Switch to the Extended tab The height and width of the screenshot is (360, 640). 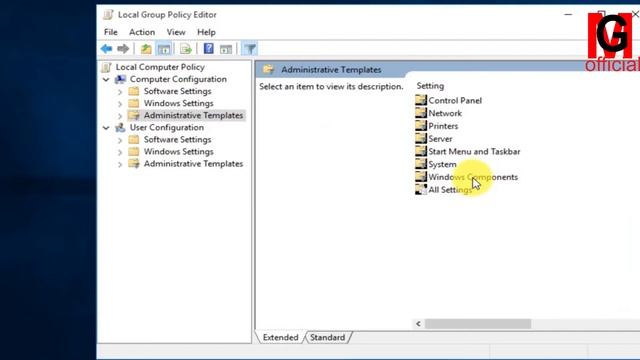tap(280, 338)
